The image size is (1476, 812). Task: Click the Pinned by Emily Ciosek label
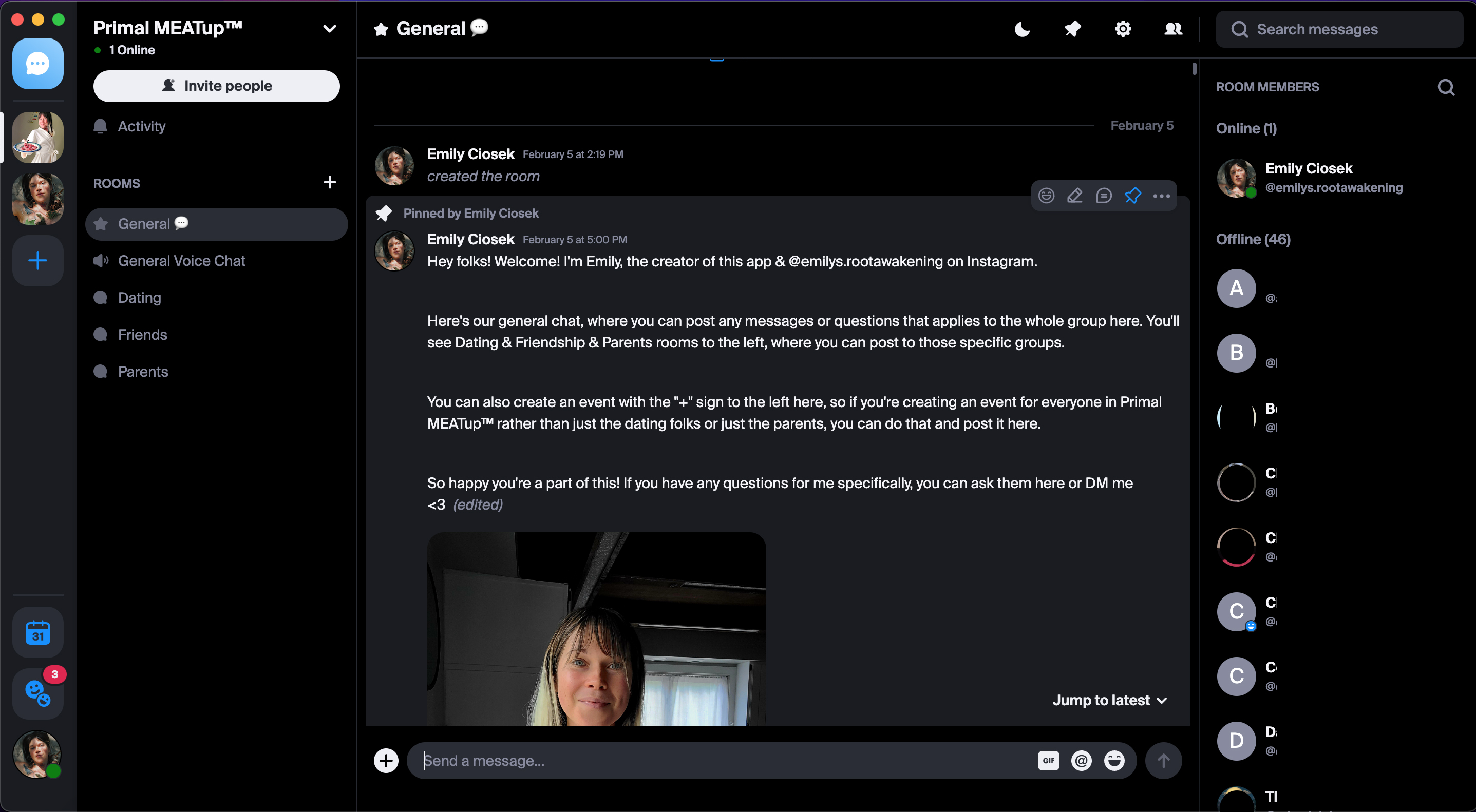click(471, 213)
